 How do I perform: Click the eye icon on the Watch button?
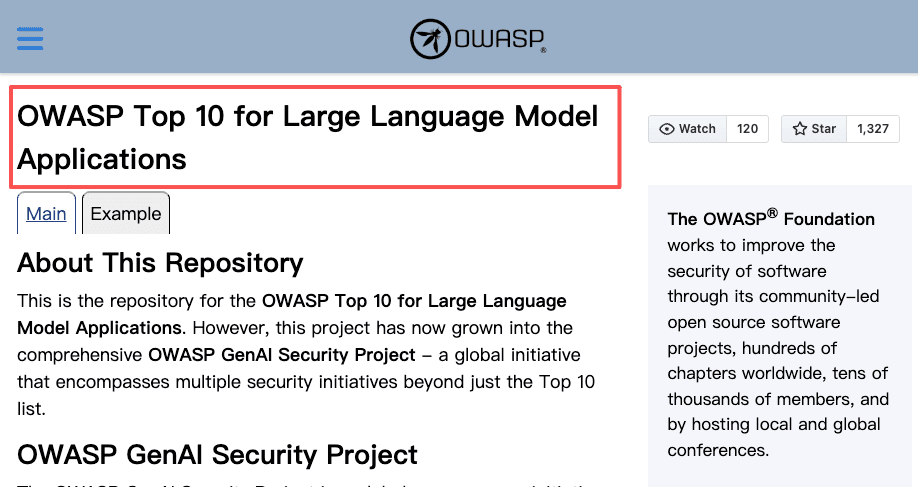point(667,129)
